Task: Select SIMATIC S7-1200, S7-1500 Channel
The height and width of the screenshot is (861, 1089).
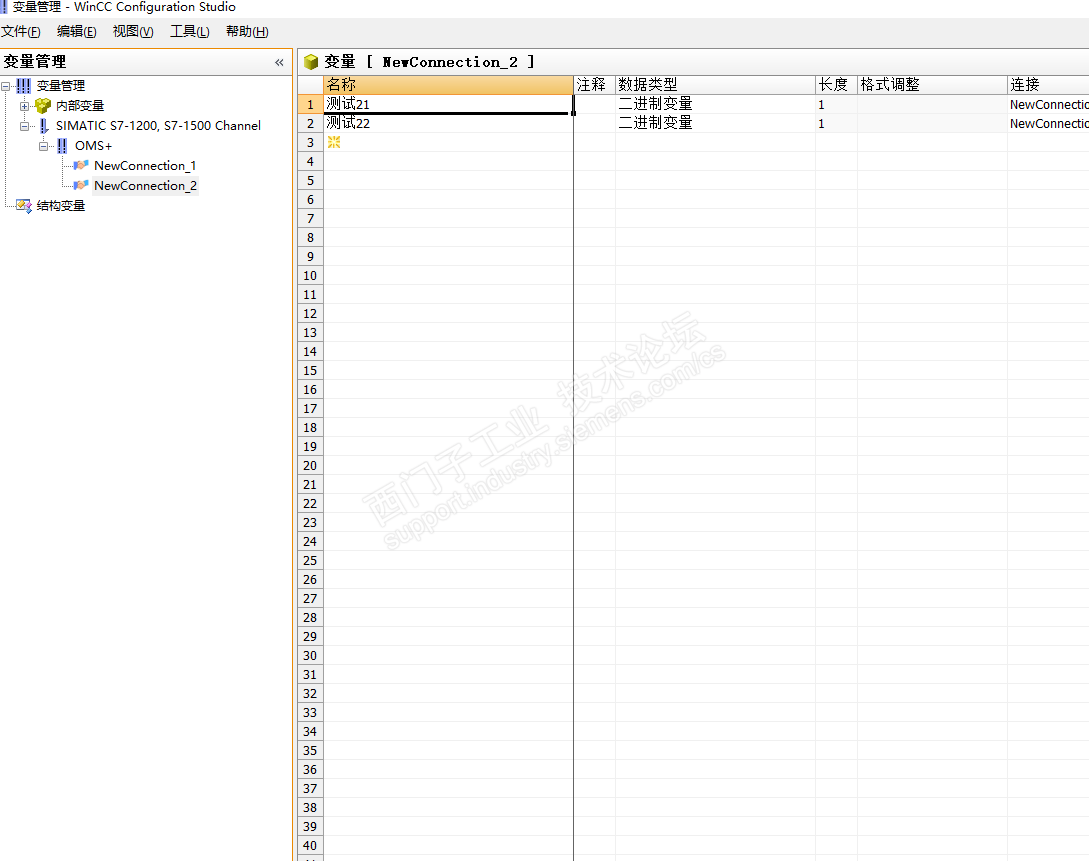Action: [x=158, y=126]
